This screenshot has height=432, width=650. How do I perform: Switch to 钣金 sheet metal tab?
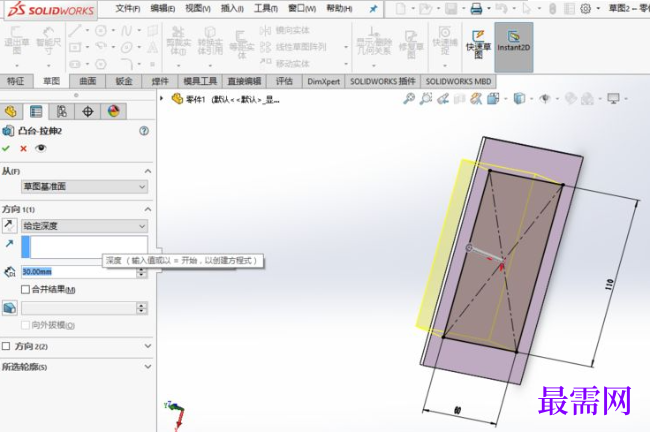[x=124, y=81]
